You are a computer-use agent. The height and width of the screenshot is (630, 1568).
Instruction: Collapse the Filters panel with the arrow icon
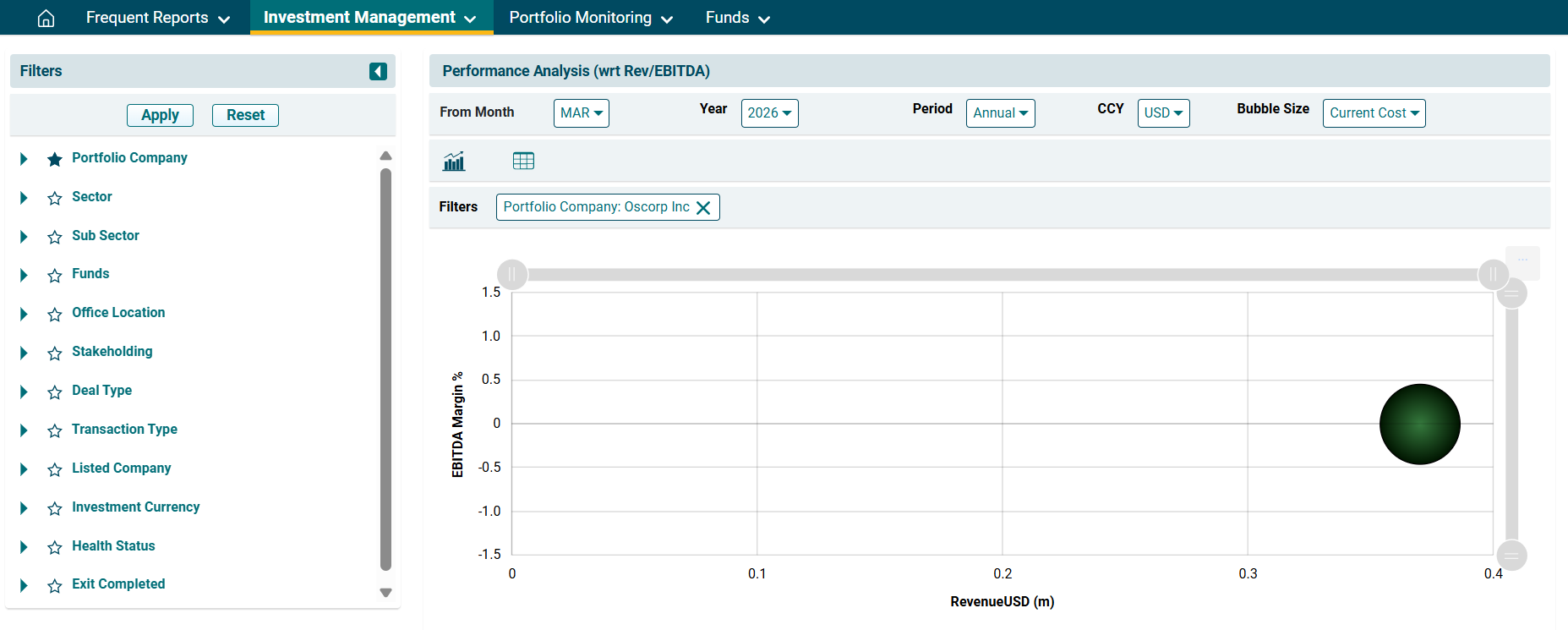click(x=378, y=71)
